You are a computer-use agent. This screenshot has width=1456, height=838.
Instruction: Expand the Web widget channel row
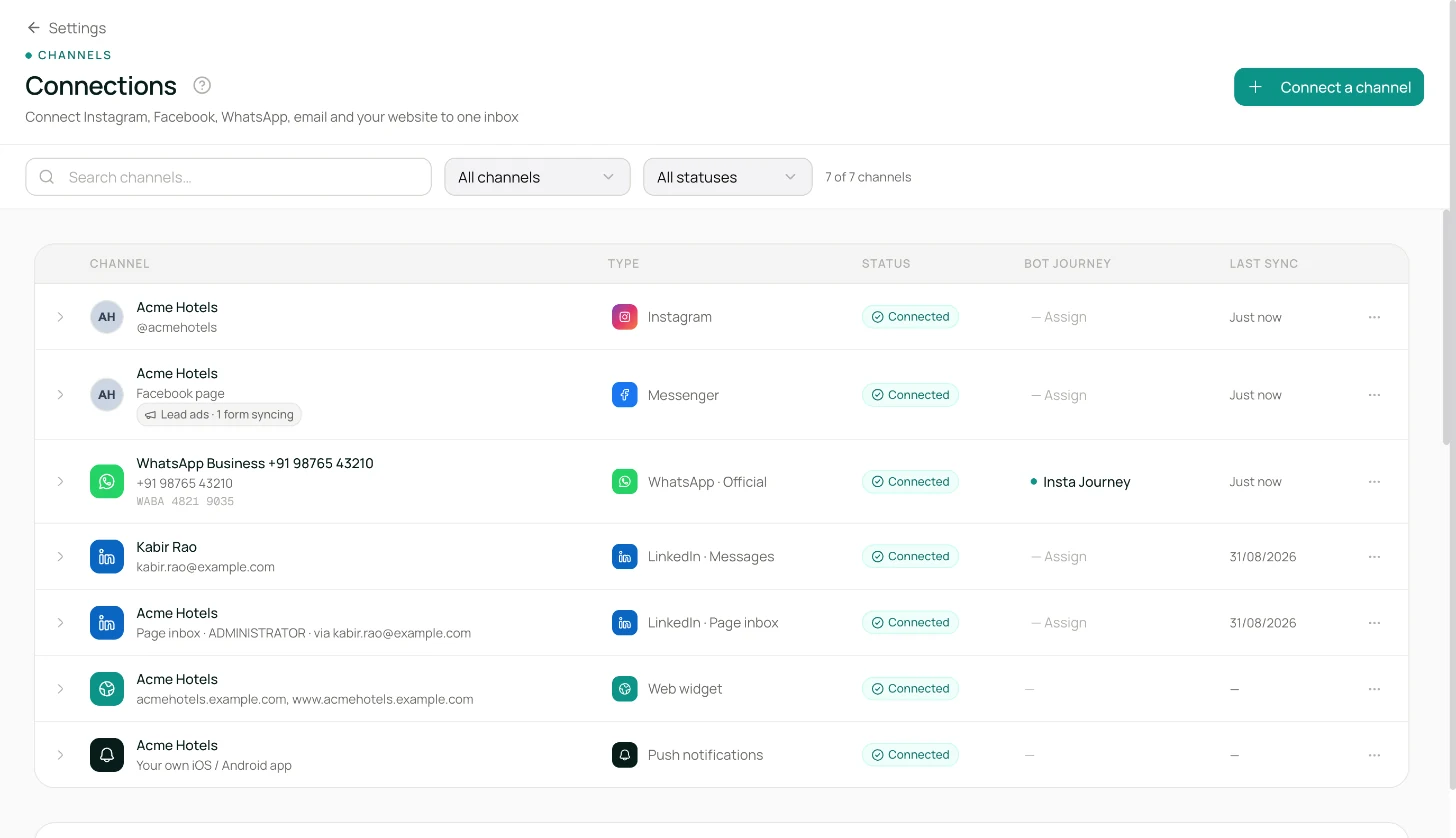point(60,689)
